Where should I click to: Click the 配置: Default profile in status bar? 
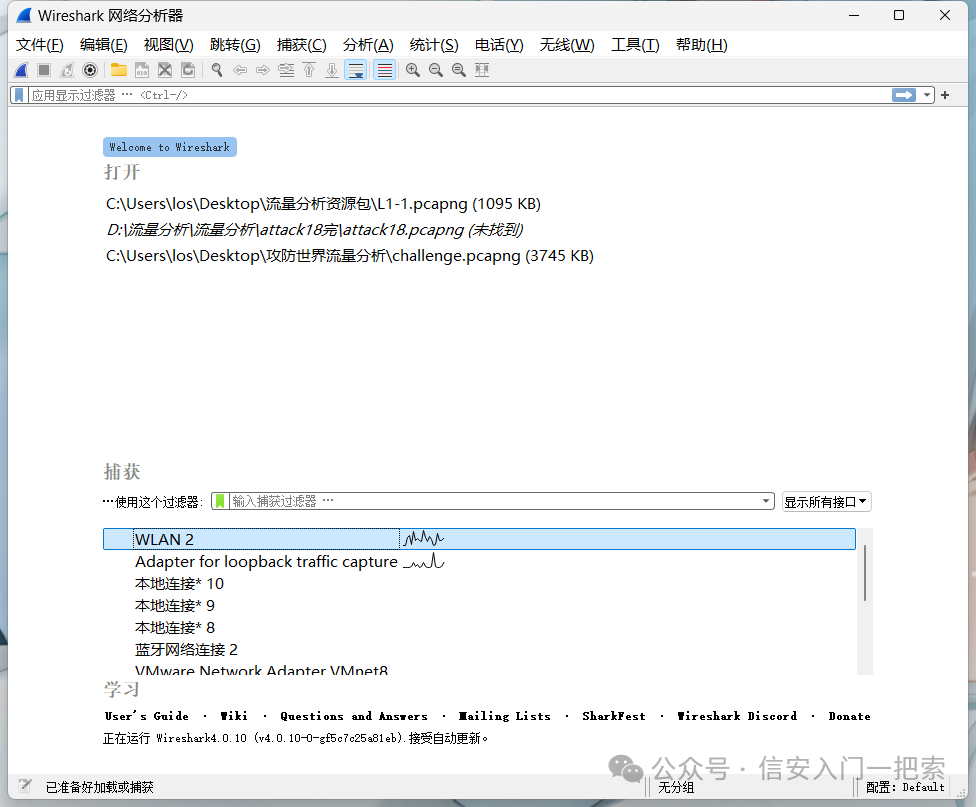pyautogui.click(x=906, y=788)
